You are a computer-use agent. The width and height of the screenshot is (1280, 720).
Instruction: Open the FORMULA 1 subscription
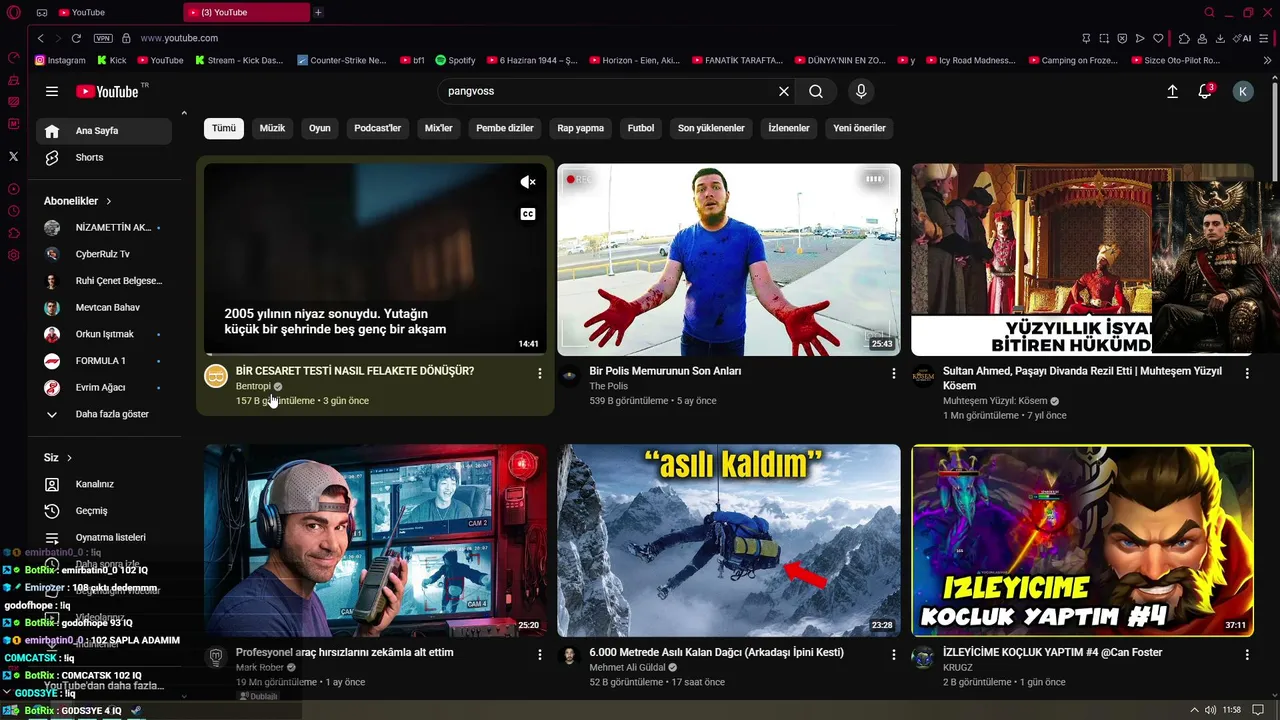click(x=104, y=361)
